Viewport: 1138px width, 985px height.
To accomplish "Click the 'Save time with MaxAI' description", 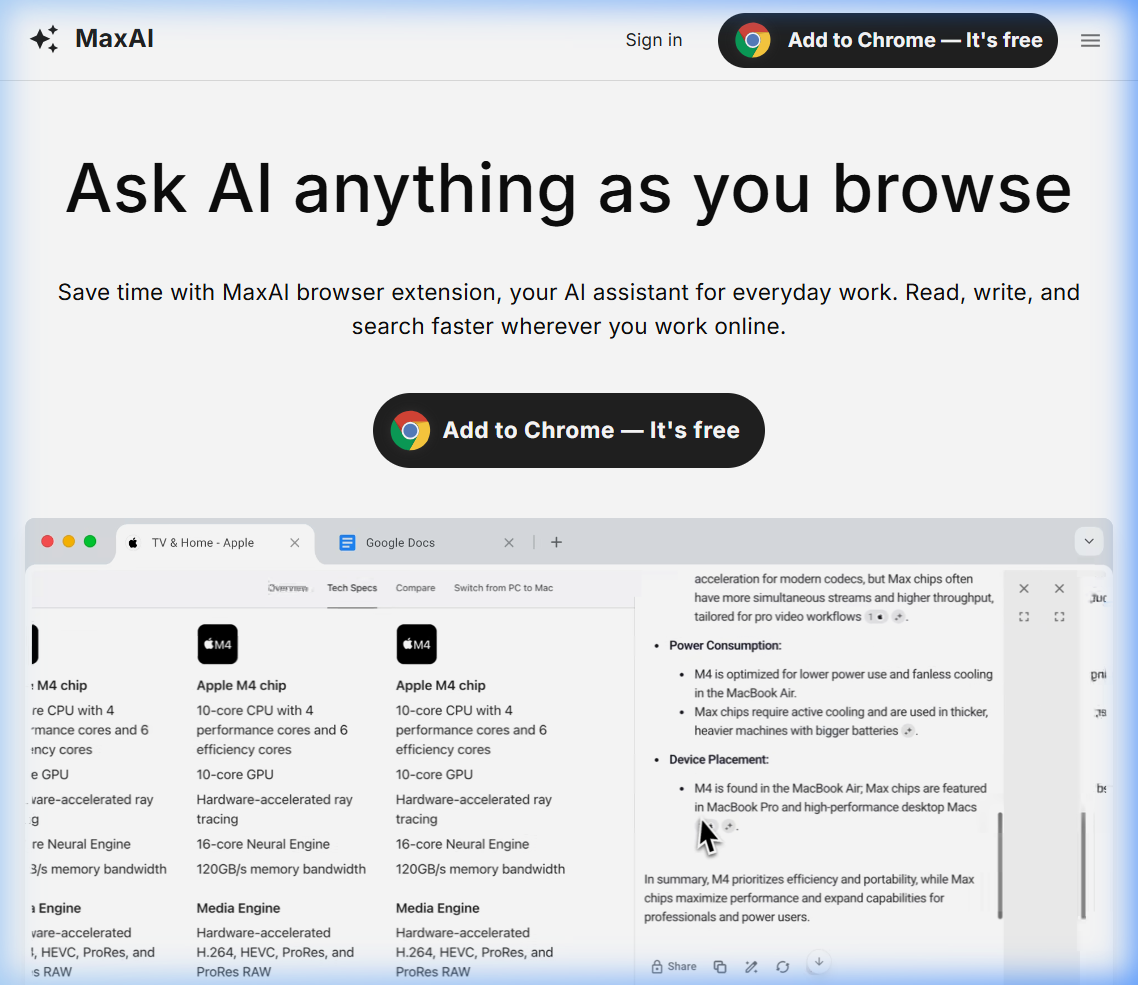I will [x=569, y=309].
